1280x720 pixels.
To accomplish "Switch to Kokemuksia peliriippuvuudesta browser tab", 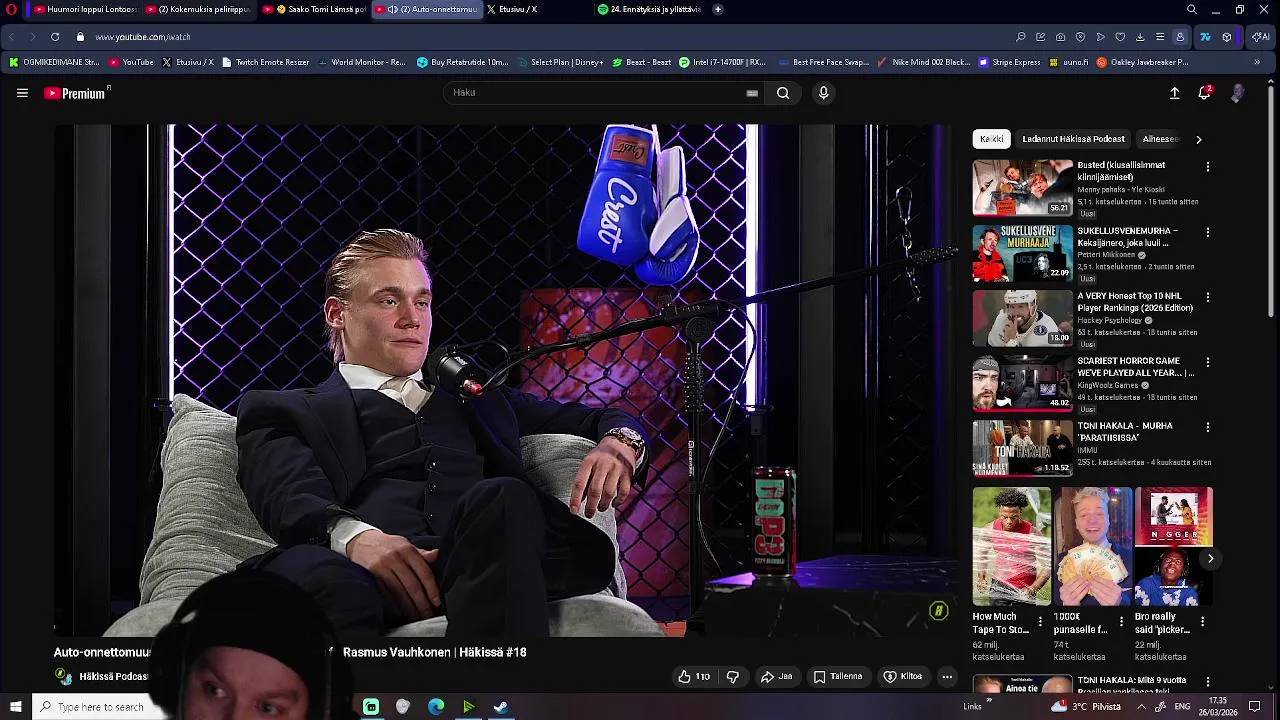I will point(198,9).
